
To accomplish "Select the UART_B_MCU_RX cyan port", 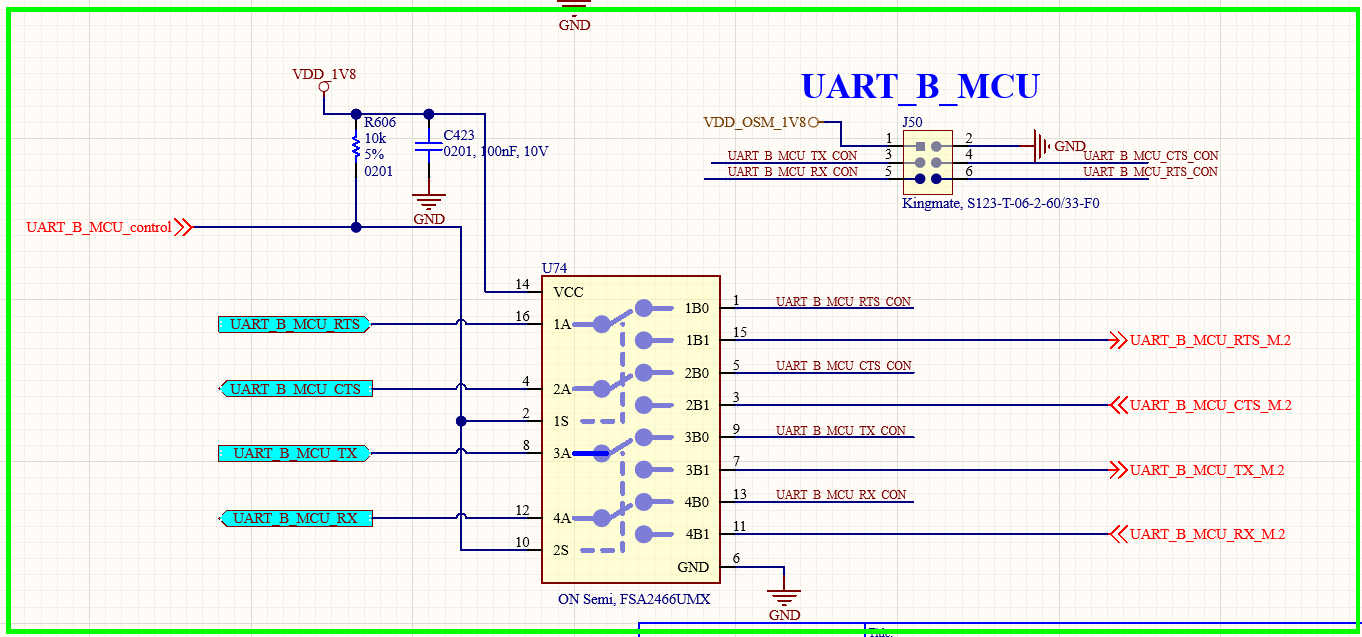I will [x=295, y=518].
